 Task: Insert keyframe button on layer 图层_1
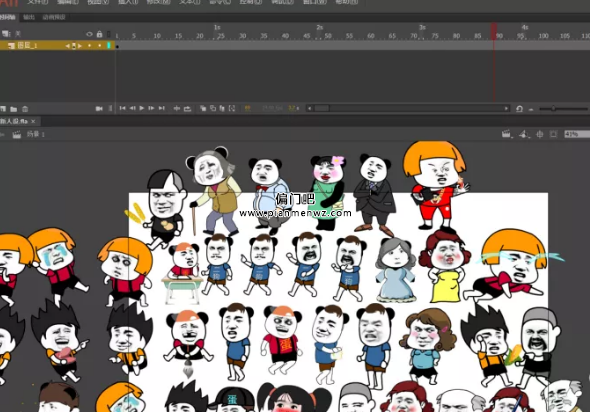[x=74, y=46]
